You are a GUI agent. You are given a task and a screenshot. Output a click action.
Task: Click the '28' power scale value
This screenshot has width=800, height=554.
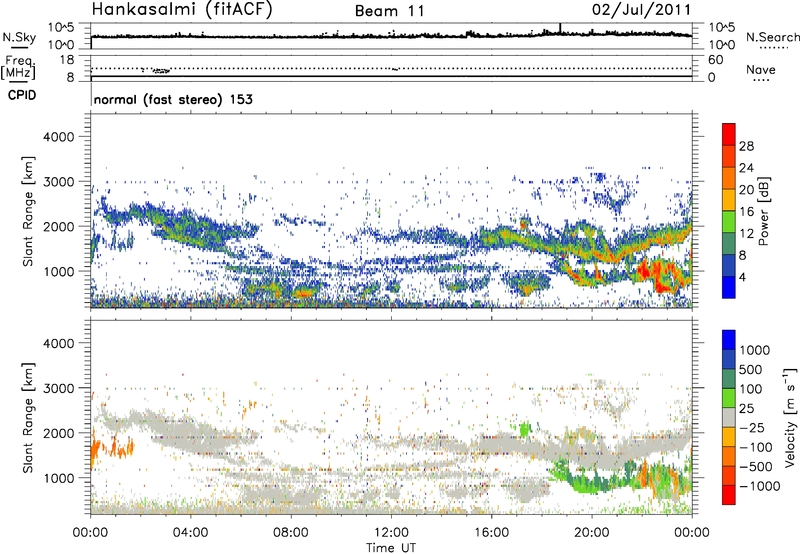[746, 146]
